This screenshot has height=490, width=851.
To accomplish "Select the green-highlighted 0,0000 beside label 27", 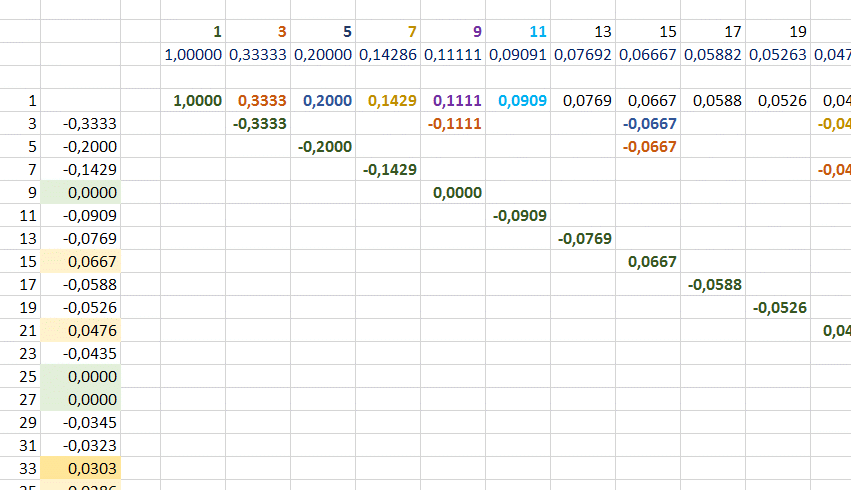I will tap(80, 399).
